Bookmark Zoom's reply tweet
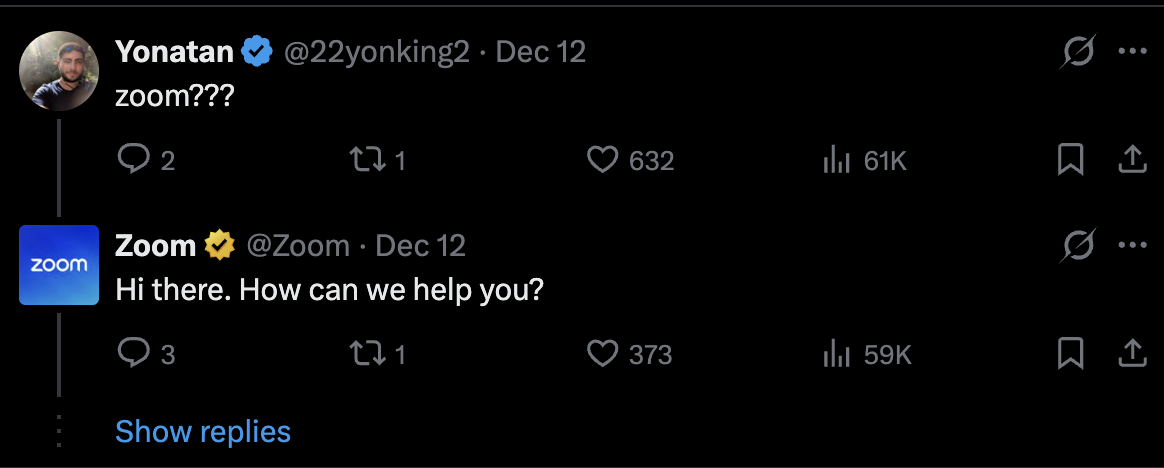The width and height of the screenshot is (1164, 468). 1070,354
